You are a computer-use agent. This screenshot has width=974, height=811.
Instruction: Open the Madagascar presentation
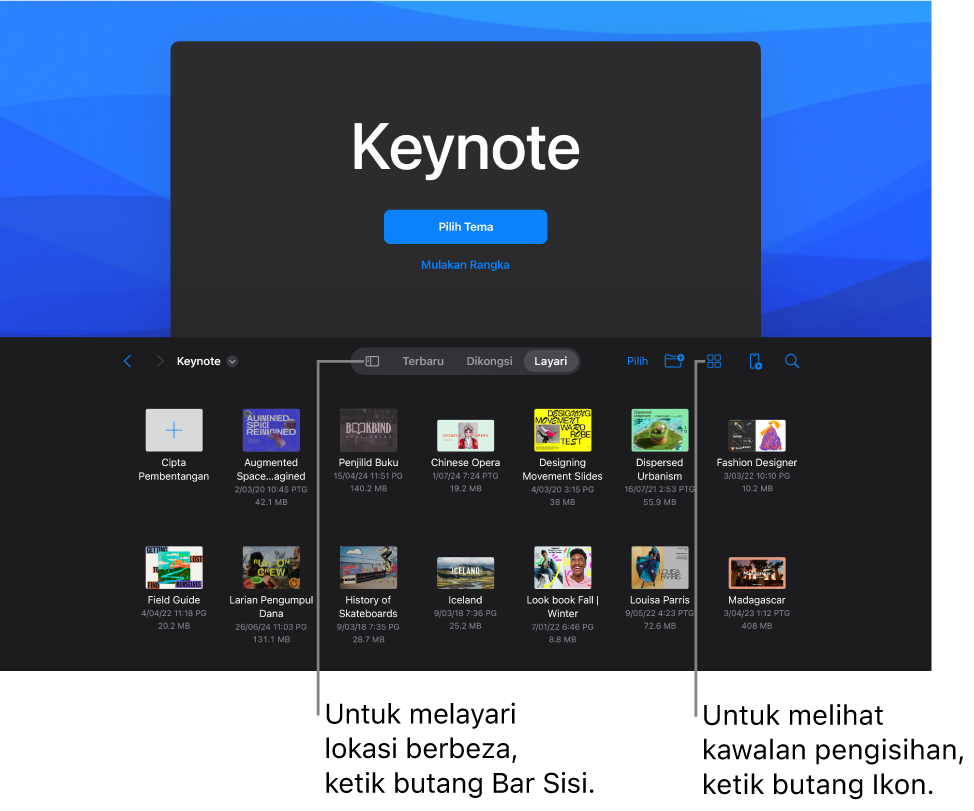[757, 573]
